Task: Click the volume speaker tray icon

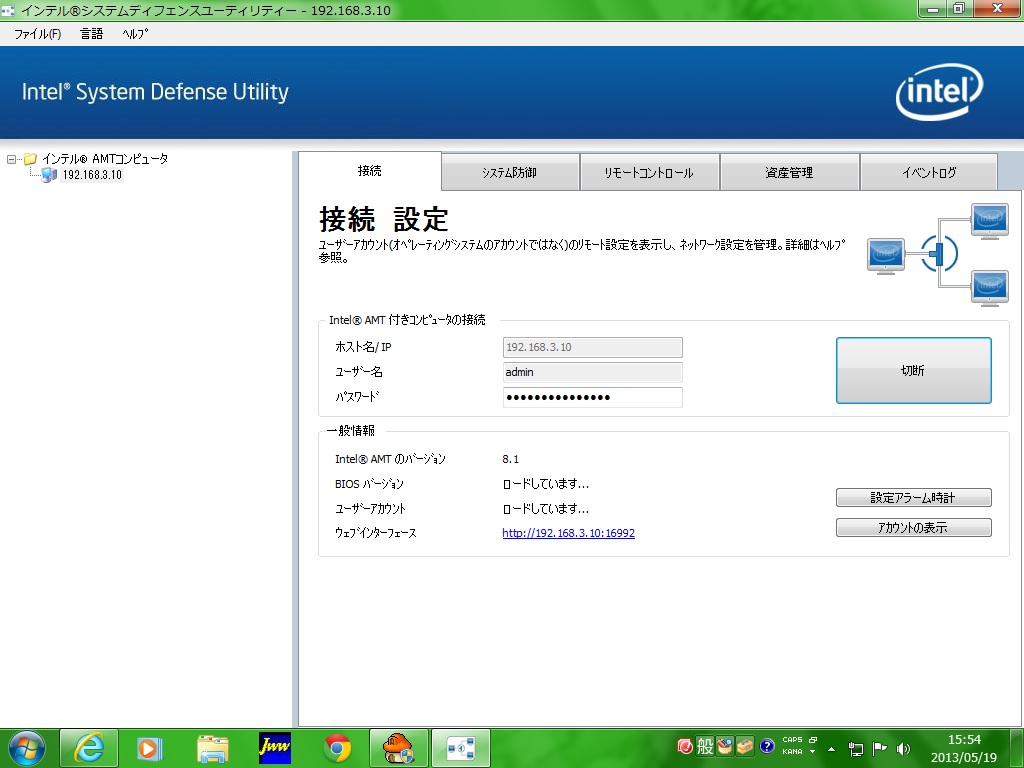Action: click(904, 748)
